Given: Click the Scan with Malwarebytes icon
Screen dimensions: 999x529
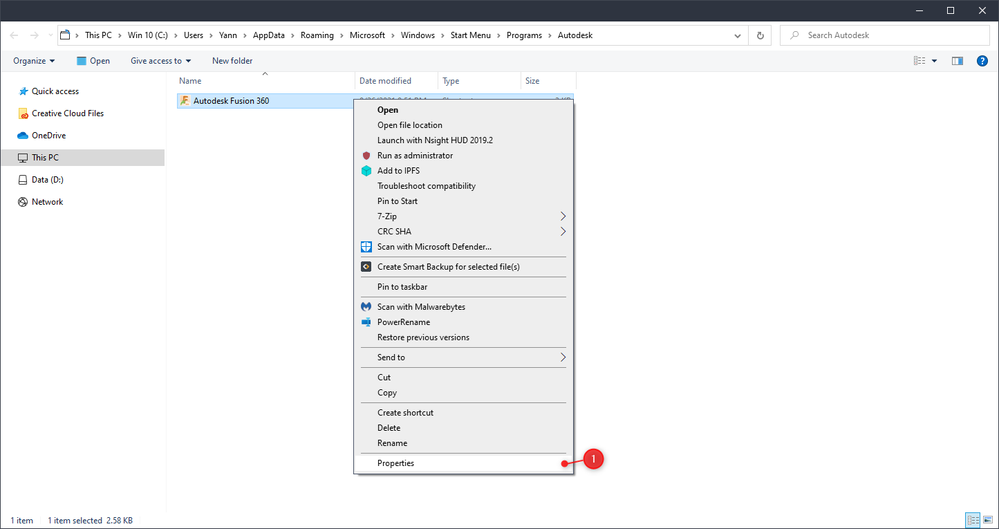Looking at the screenshot, I should click(x=366, y=307).
